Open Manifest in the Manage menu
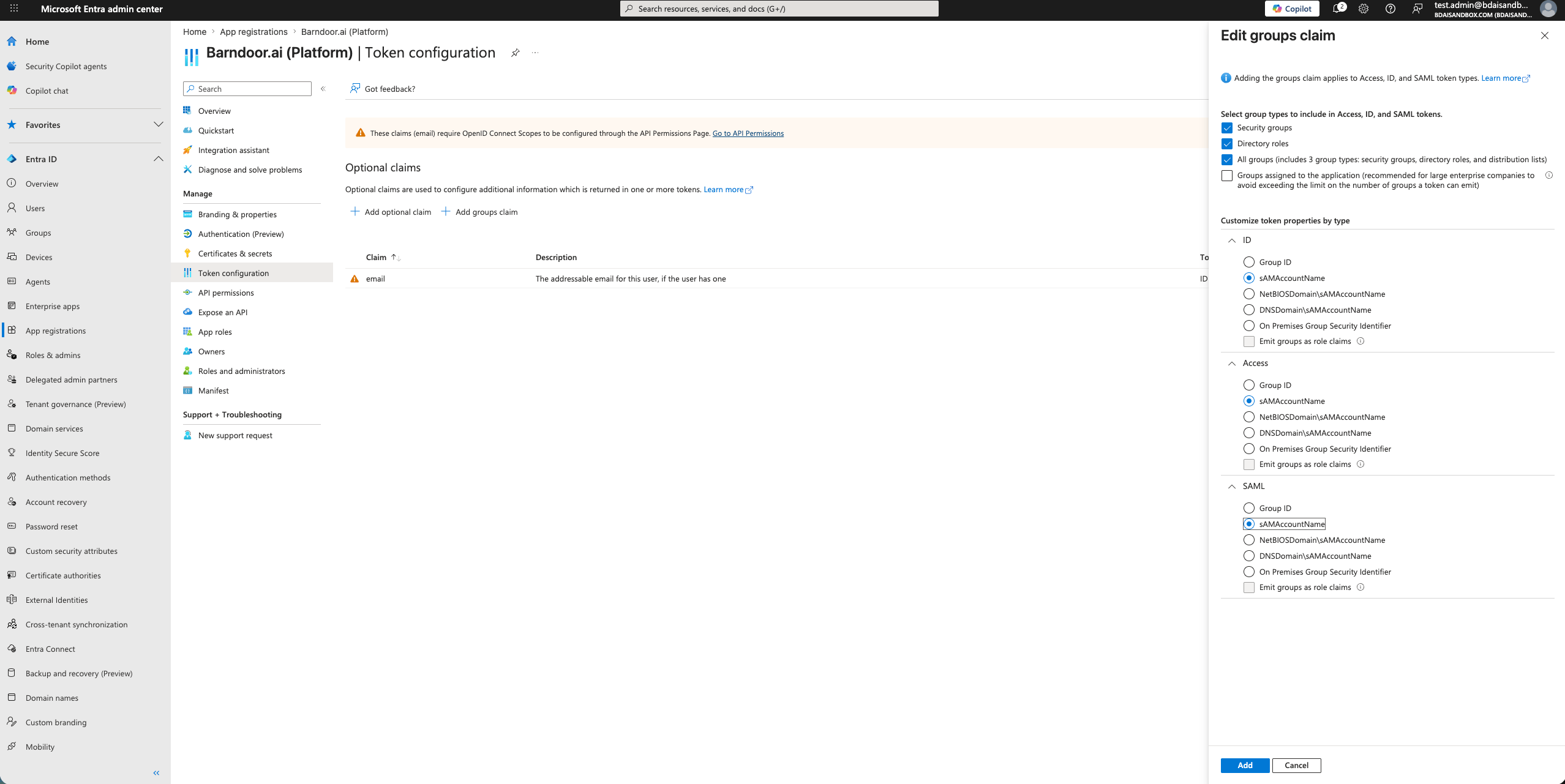Screen dimensions: 1565x784 point(213,390)
